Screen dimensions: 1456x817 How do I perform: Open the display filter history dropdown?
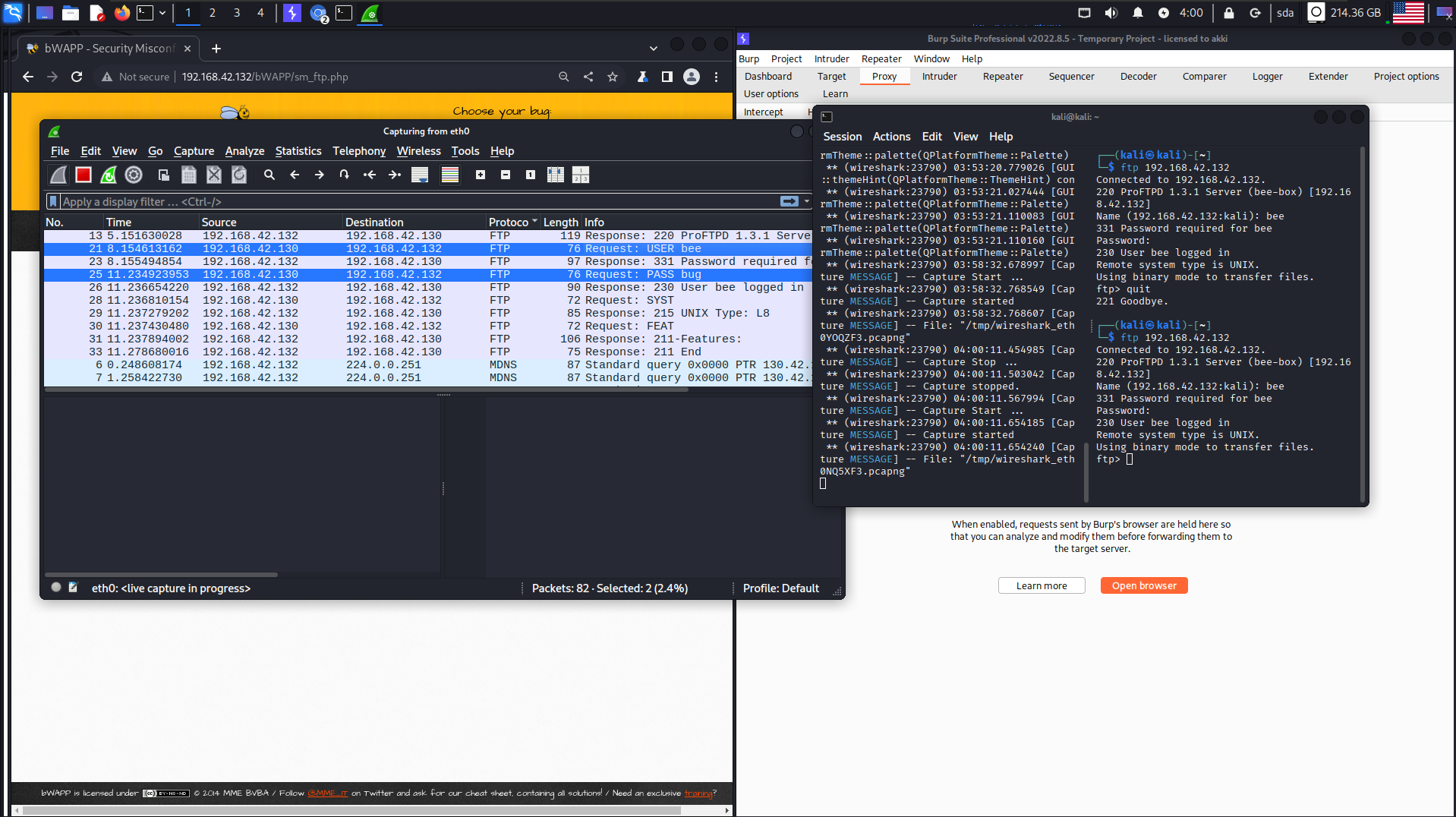pos(806,201)
